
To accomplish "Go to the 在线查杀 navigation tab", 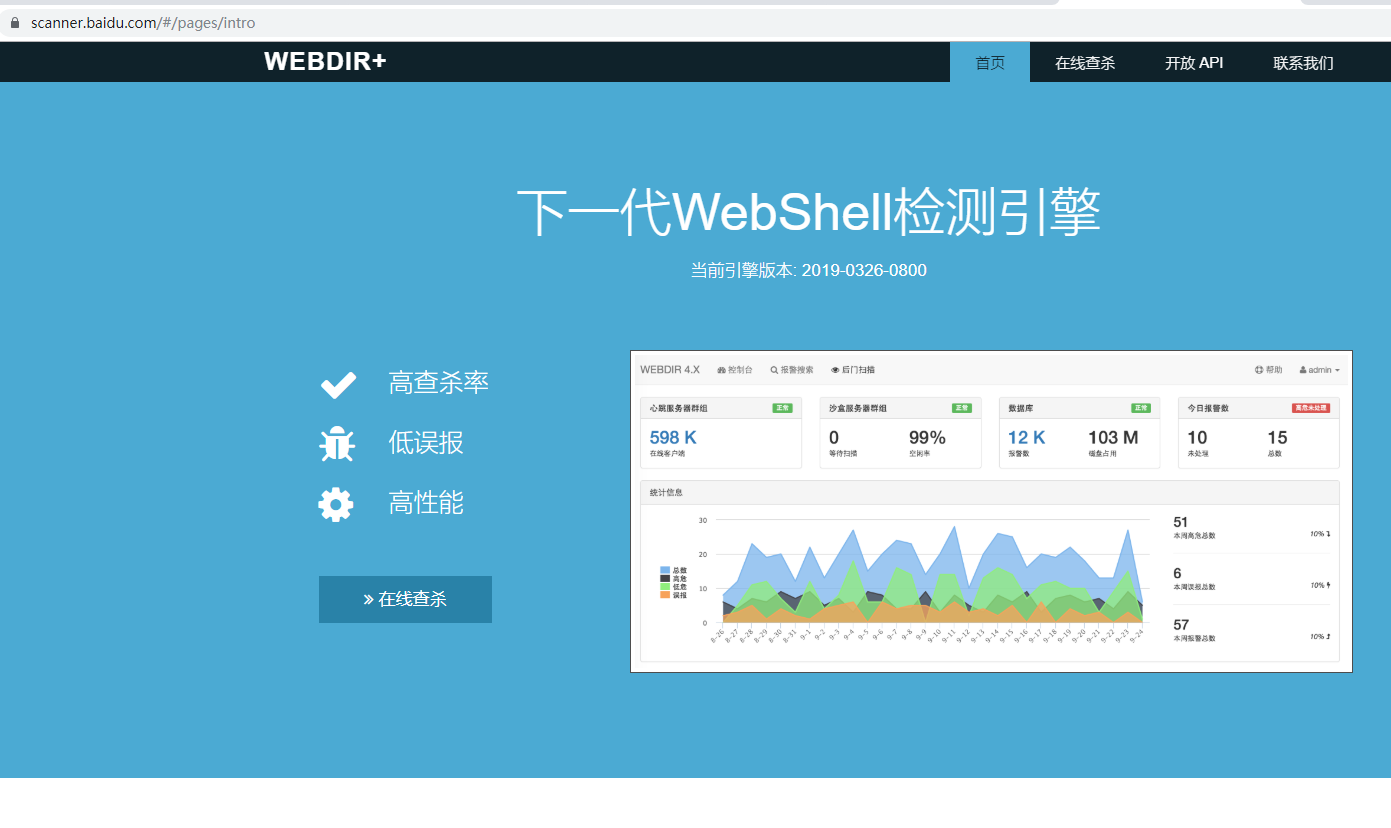I will pyautogui.click(x=1085, y=62).
